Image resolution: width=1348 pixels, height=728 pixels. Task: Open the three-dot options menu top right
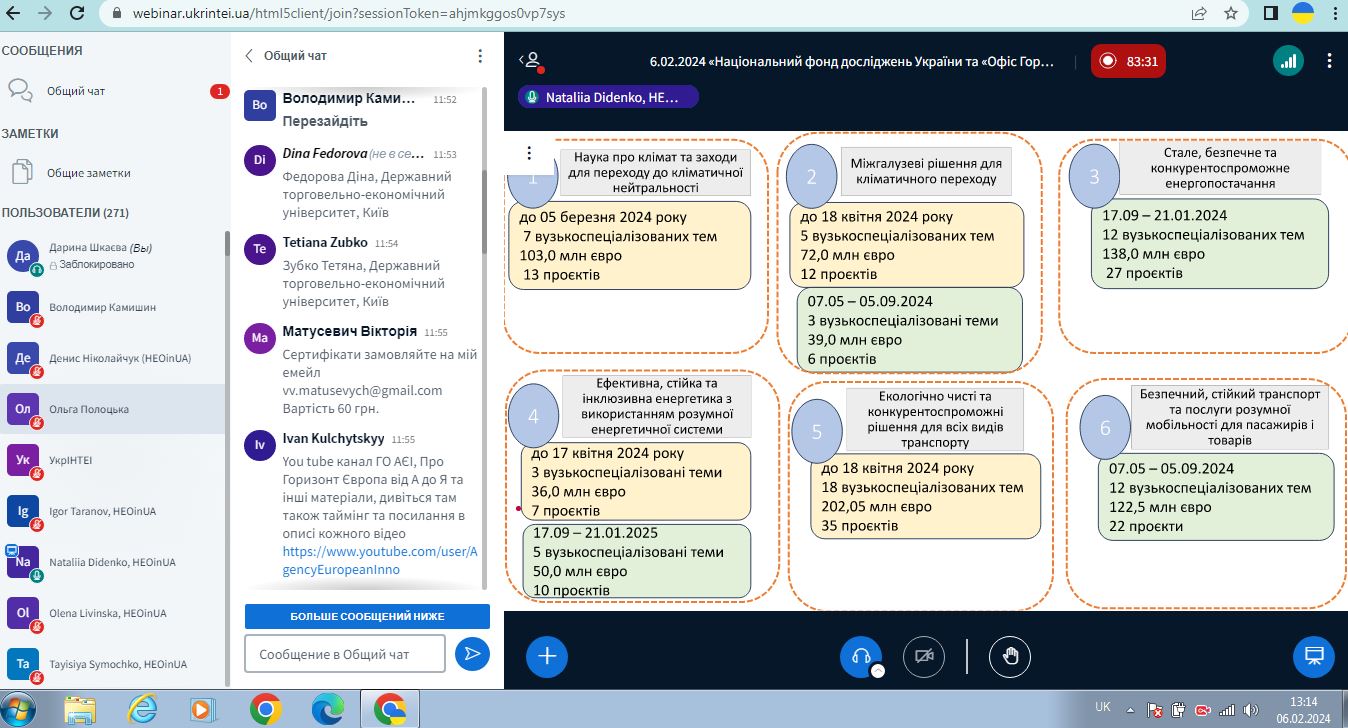(x=1329, y=61)
